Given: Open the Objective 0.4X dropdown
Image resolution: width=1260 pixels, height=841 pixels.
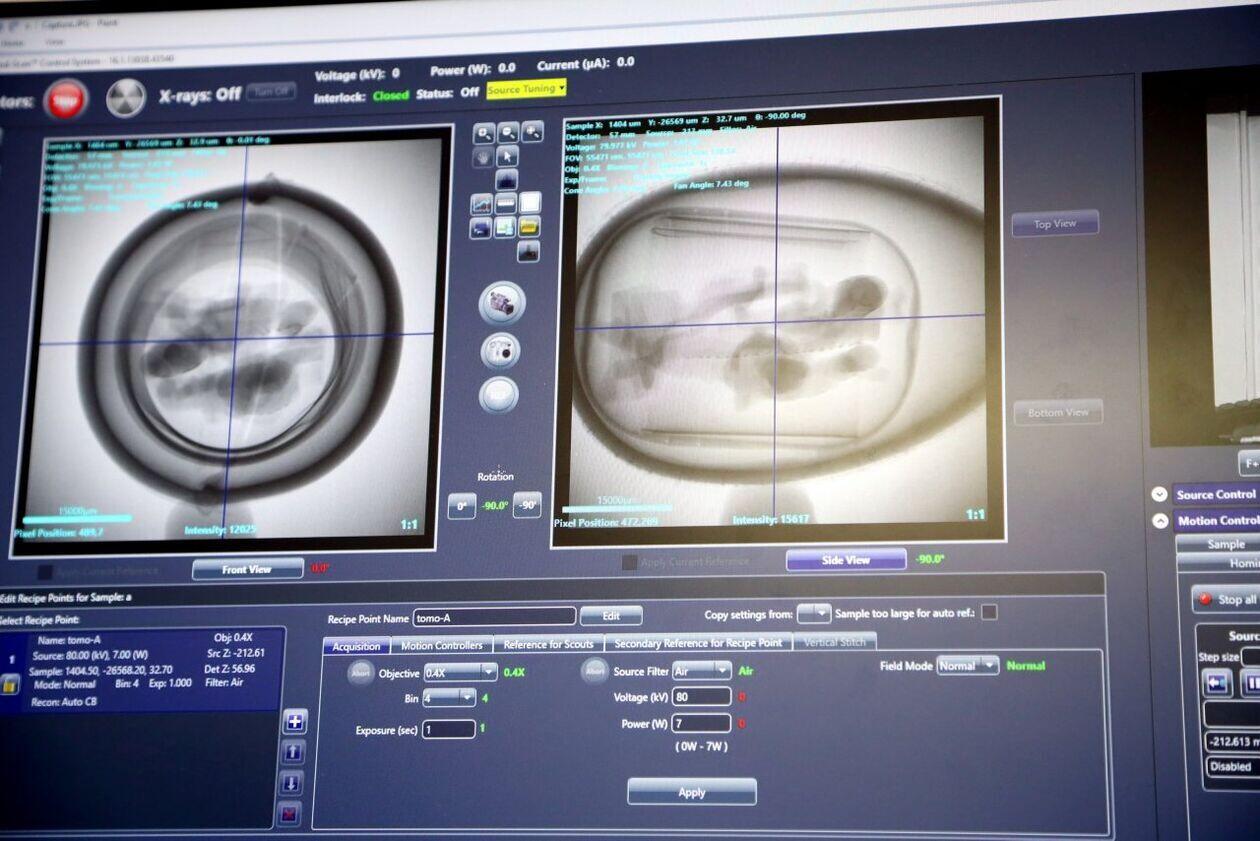Looking at the screenshot, I should pos(460,672).
